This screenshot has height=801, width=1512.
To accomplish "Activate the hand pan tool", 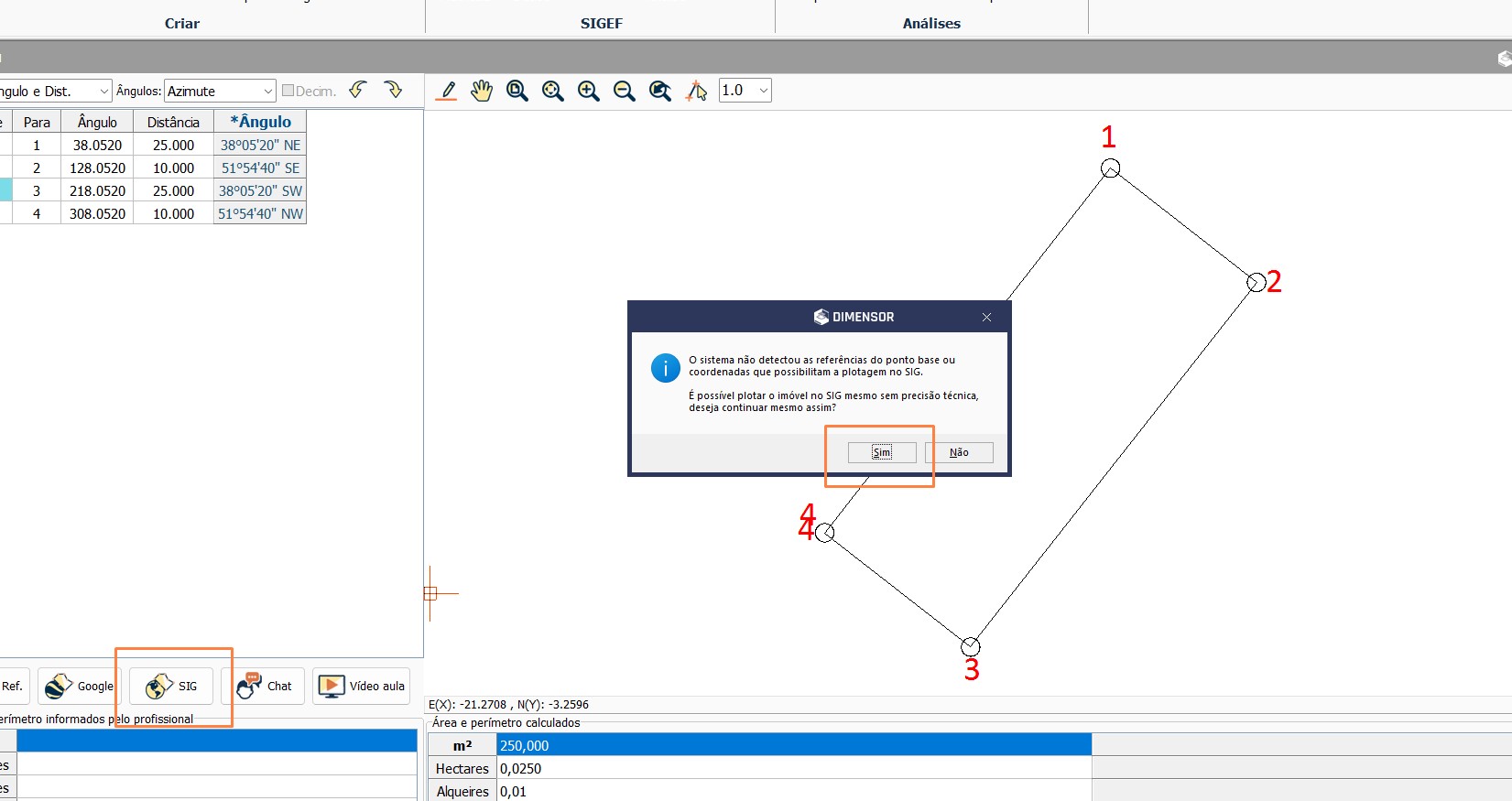I will pos(482,91).
